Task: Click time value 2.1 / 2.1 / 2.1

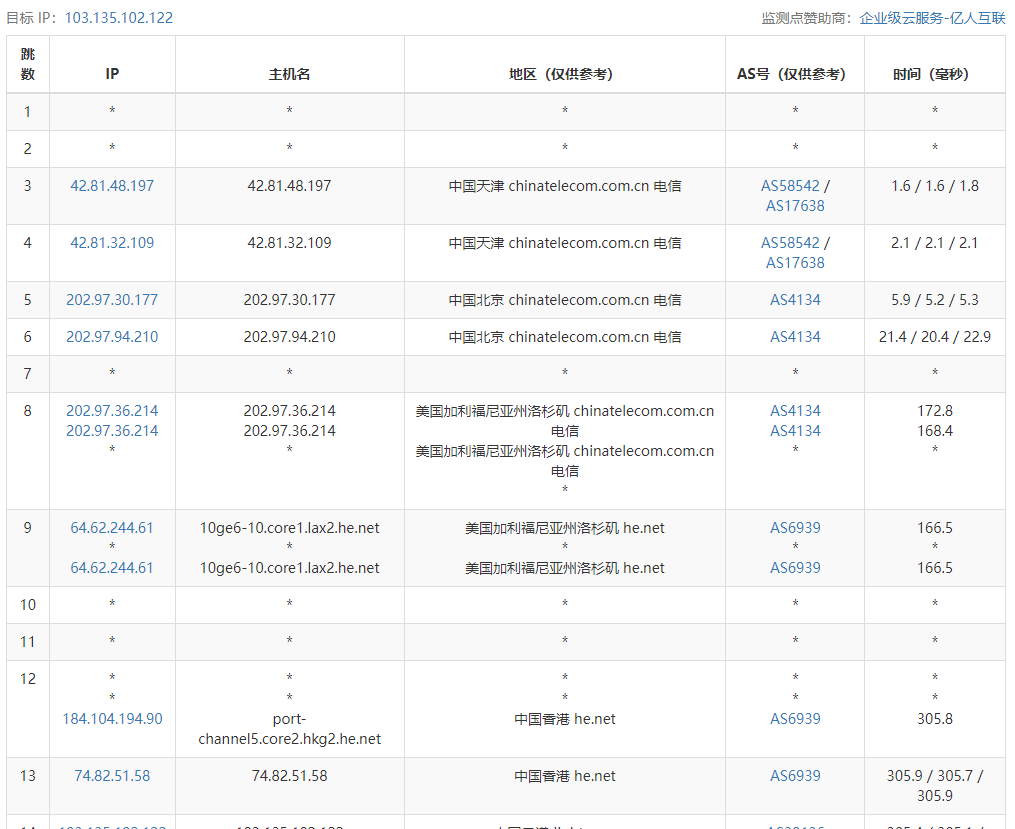Action: click(x=935, y=243)
